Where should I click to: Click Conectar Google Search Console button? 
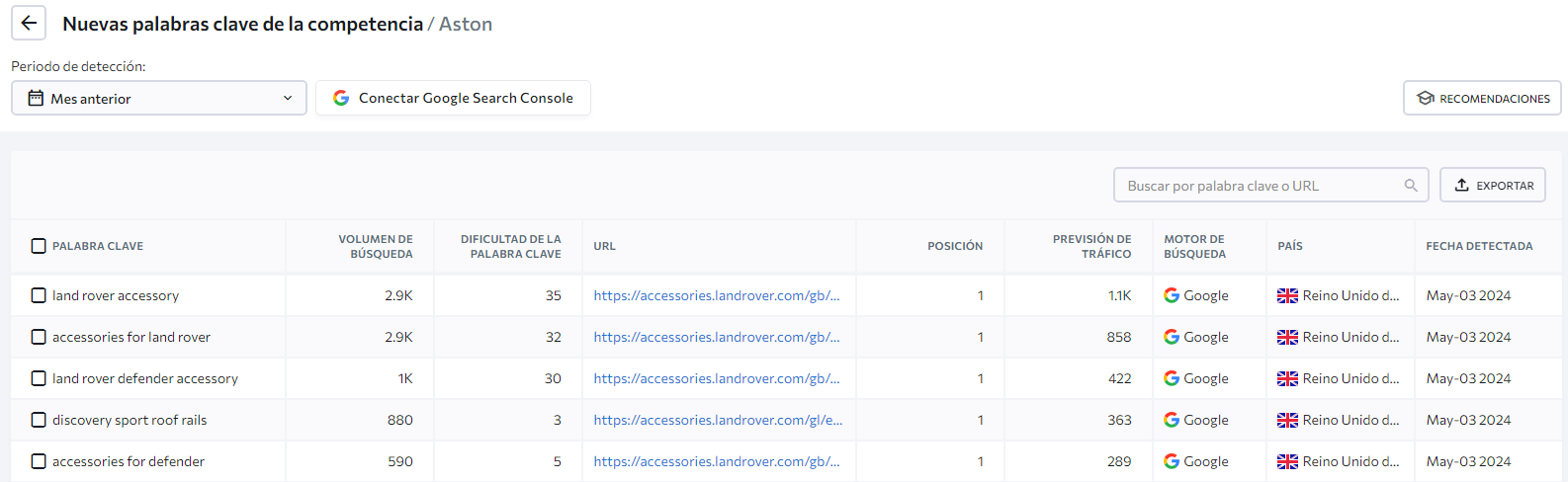point(453,98)
